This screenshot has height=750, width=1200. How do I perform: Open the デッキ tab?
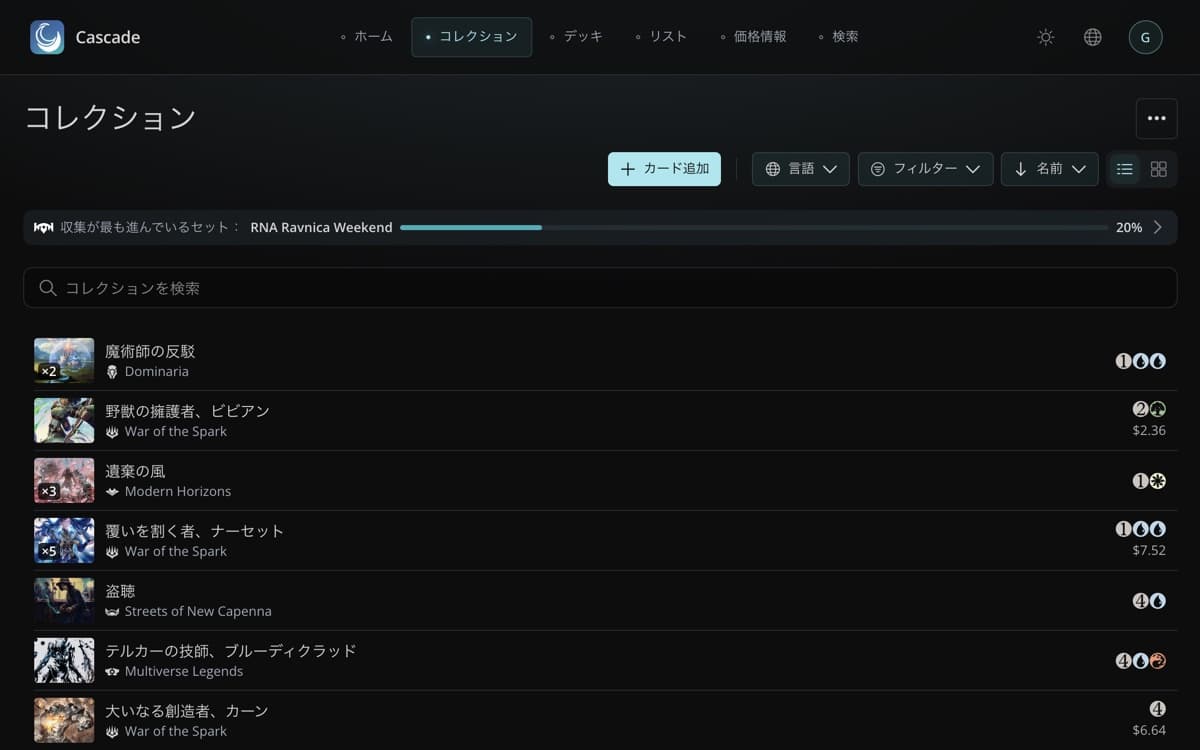pos(576,37)
